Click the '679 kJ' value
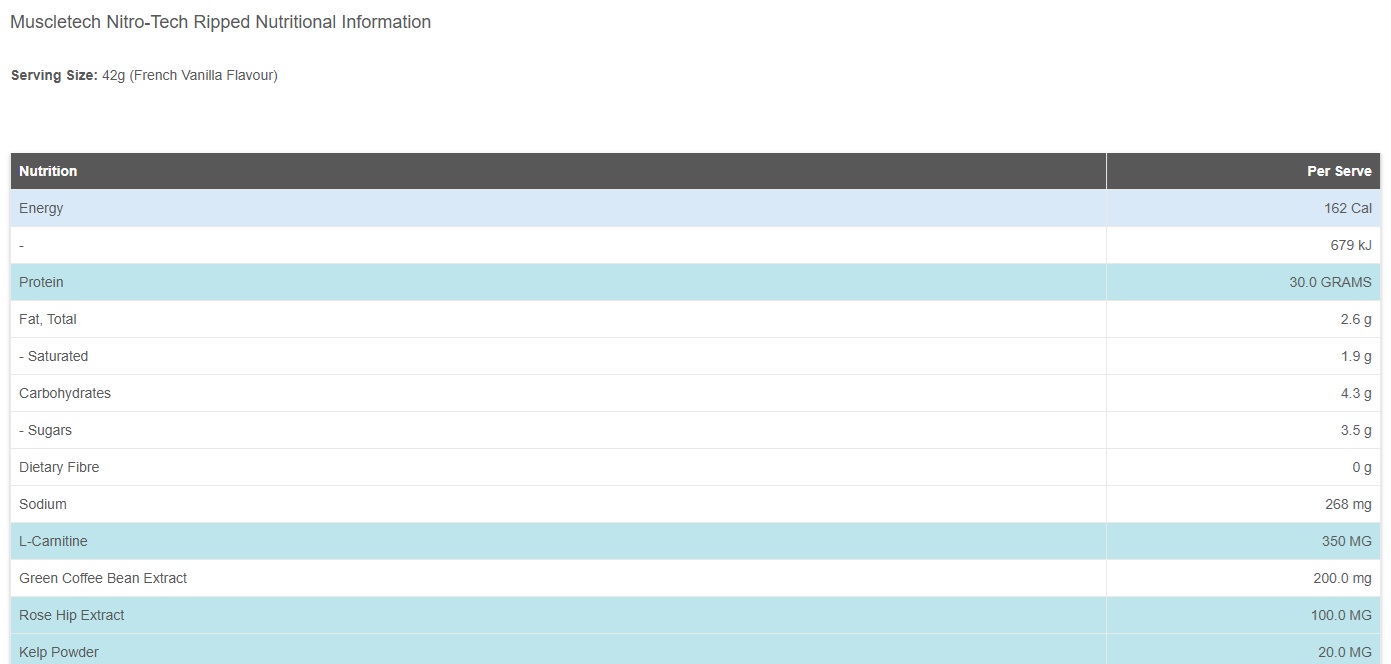Image resolution: width=1391 pixels, height=664 pixels. coord(1351,245)
